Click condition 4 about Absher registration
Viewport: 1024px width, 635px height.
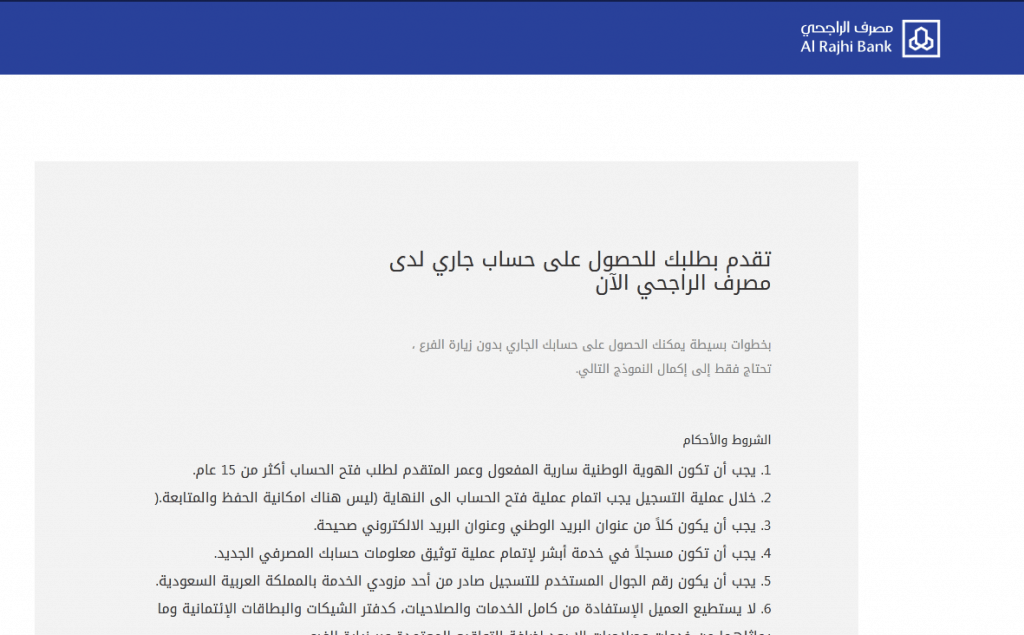pos(492,553)
